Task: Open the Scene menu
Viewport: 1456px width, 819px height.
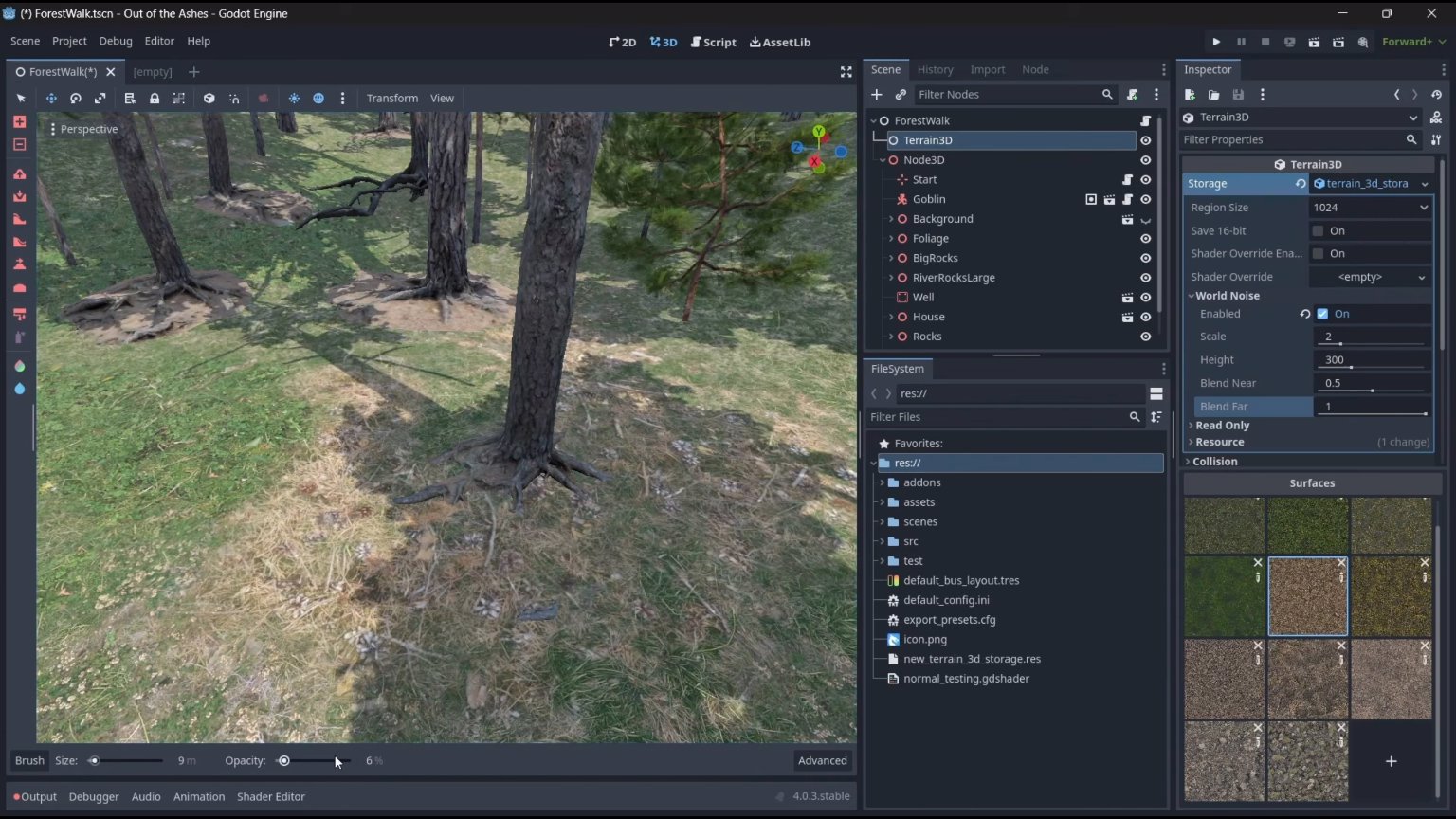Action: click(25, 41)
